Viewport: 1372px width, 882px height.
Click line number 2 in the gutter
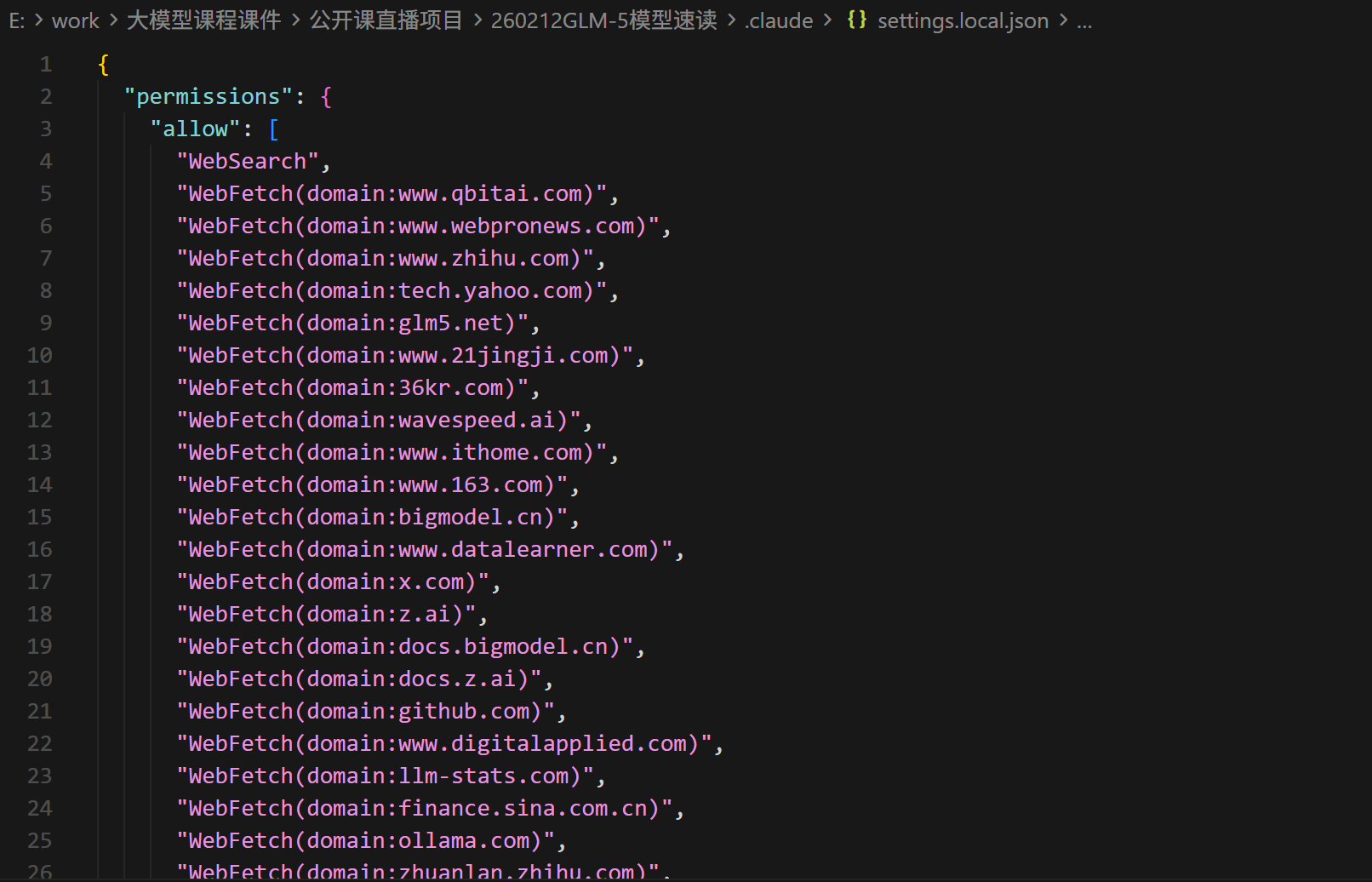46,97
